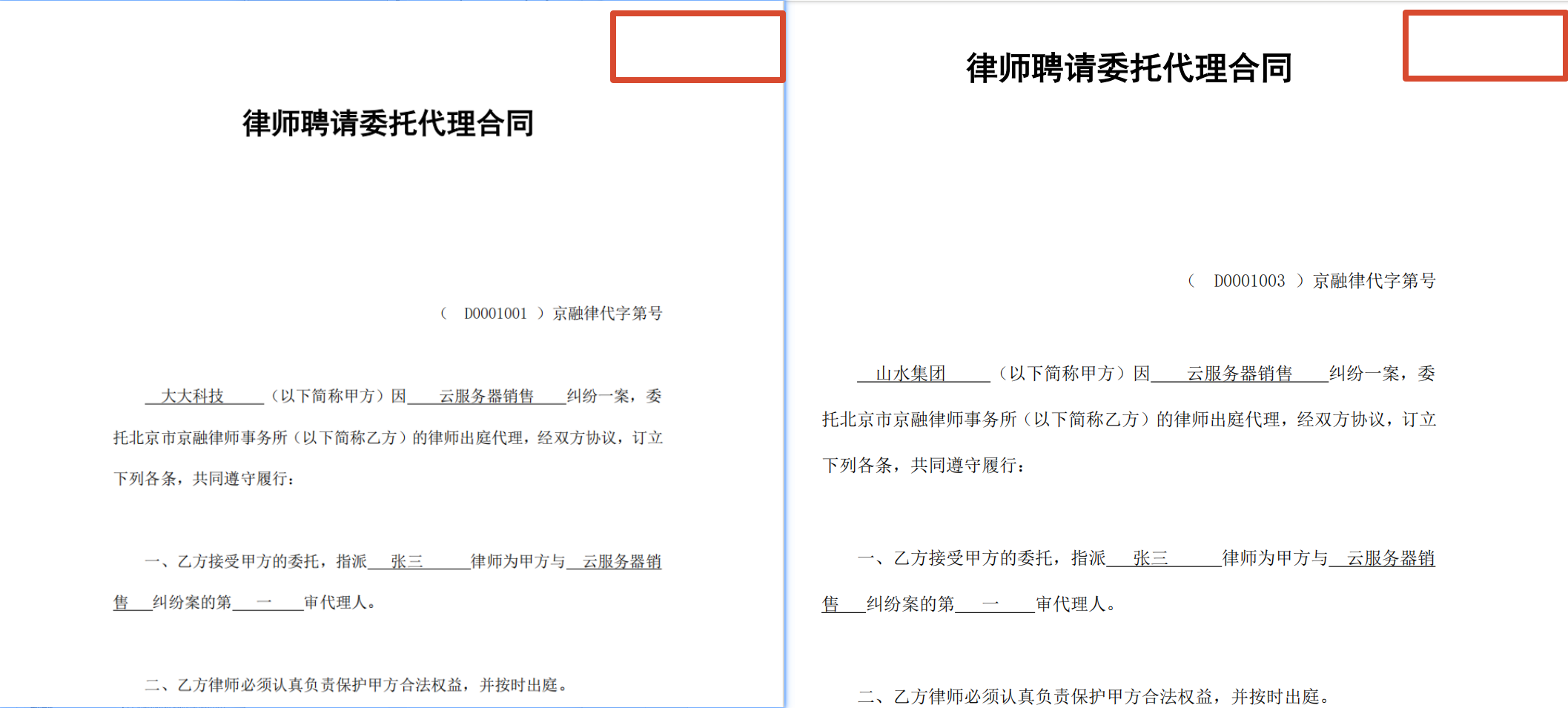Click clause 二 in the D0001003 contract
Screen dimensions: 1568x708
tap(1094, 696)
